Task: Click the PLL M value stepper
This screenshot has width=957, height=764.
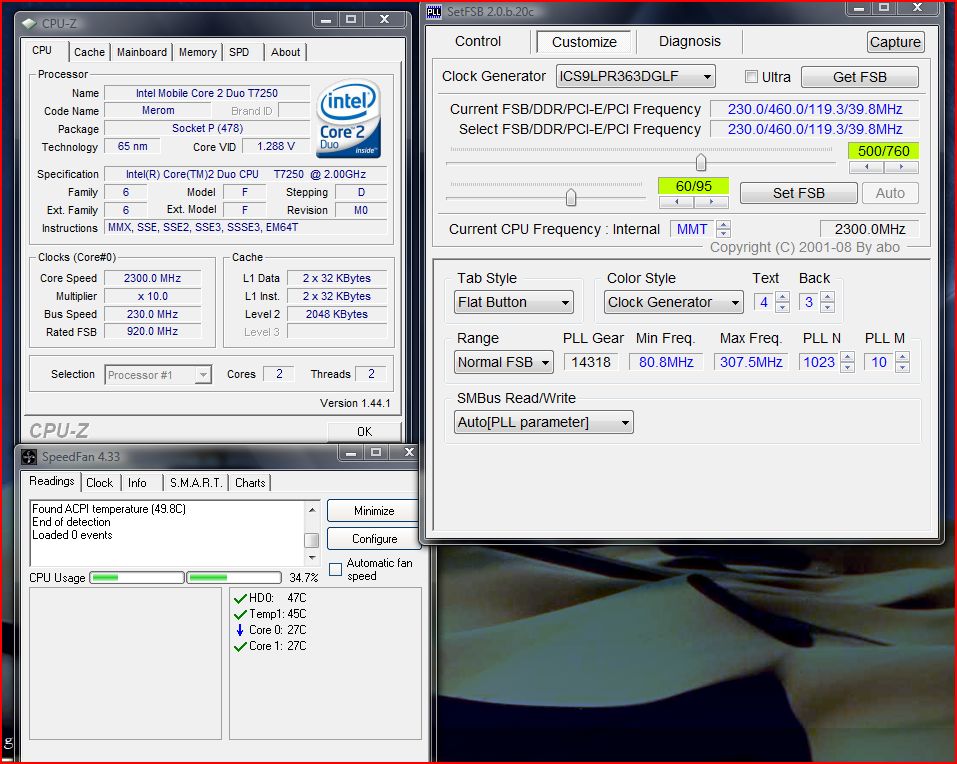Action: [x=902, y=362]
